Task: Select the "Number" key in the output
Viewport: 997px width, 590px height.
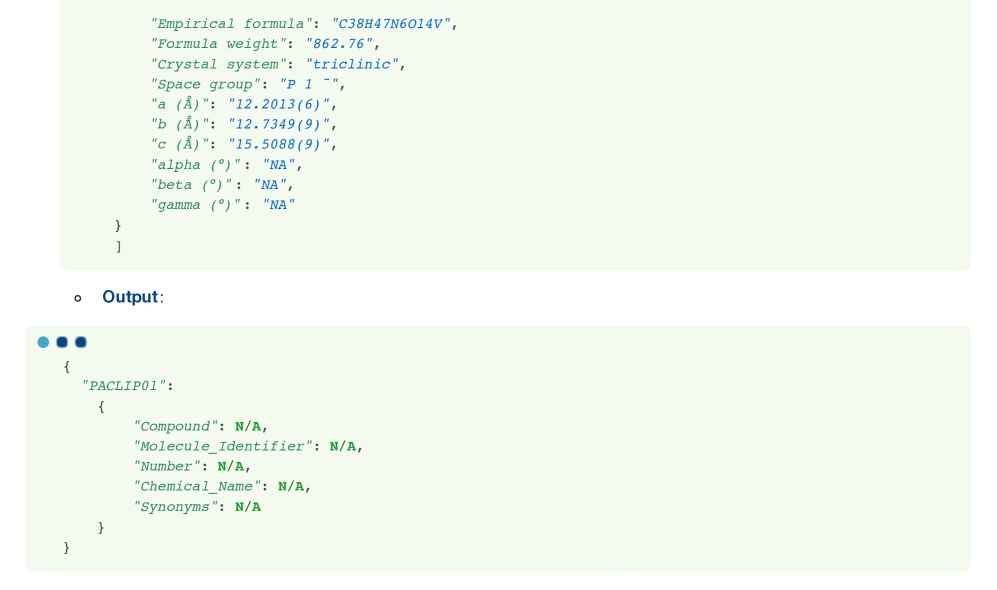Action: (167, 467)
